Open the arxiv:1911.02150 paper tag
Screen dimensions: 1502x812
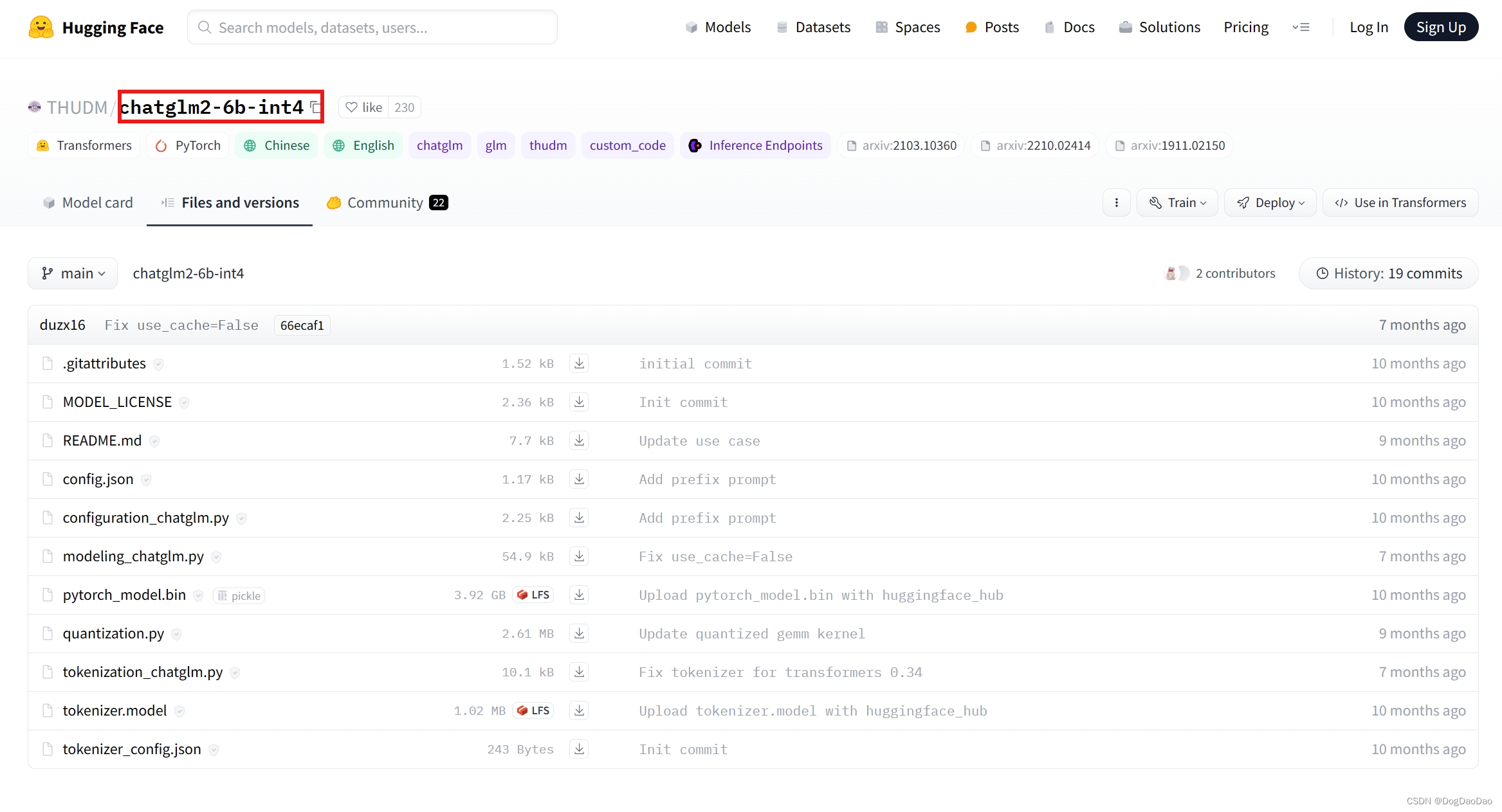(1169, 145)
